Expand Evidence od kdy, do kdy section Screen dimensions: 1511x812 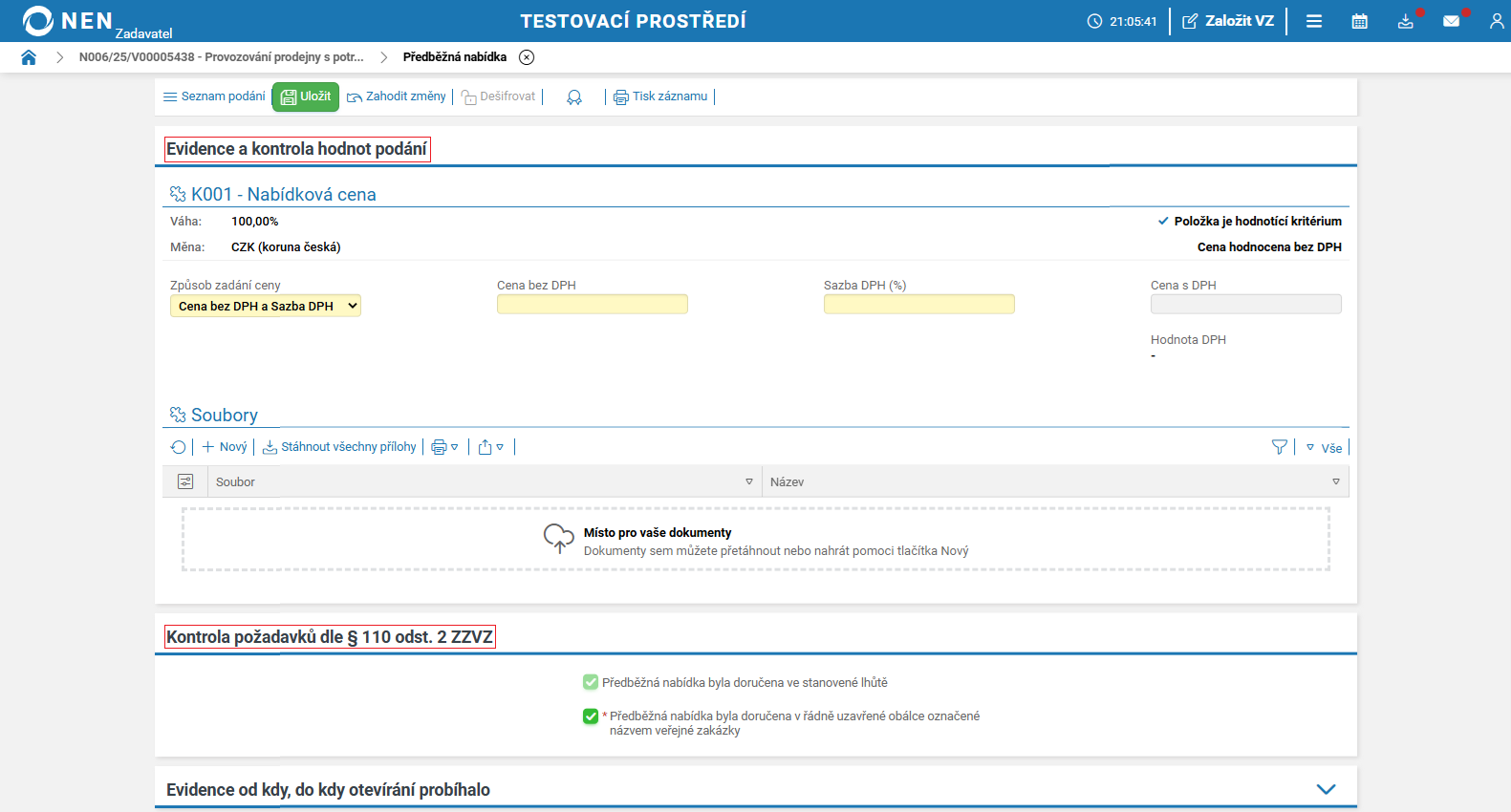1326,789
